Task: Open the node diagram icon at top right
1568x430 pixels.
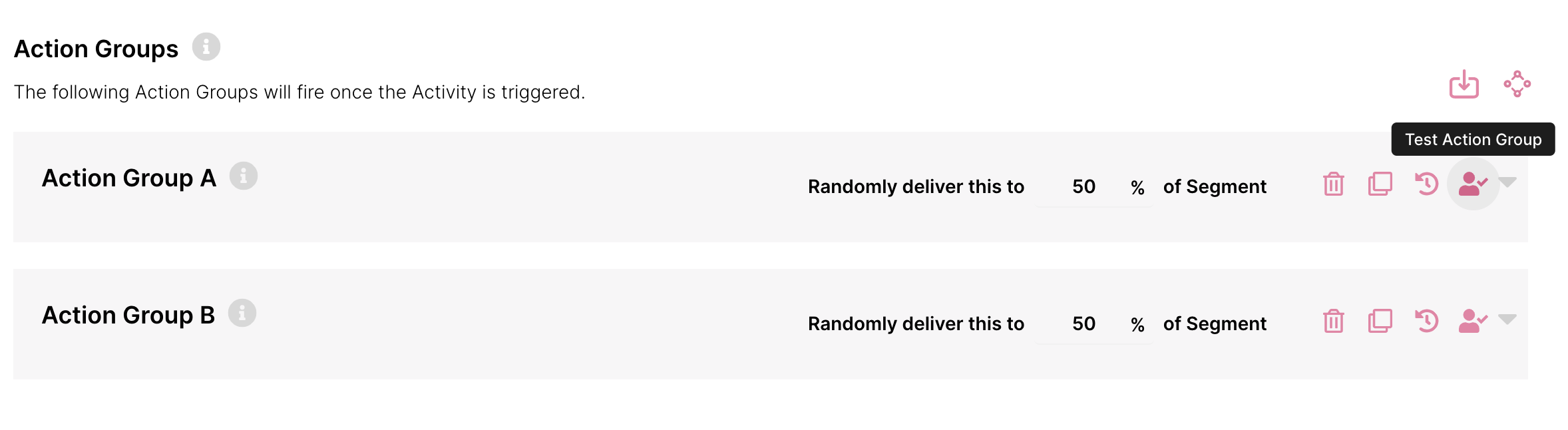Action: pyautogui.click(x=1517, y=84)
